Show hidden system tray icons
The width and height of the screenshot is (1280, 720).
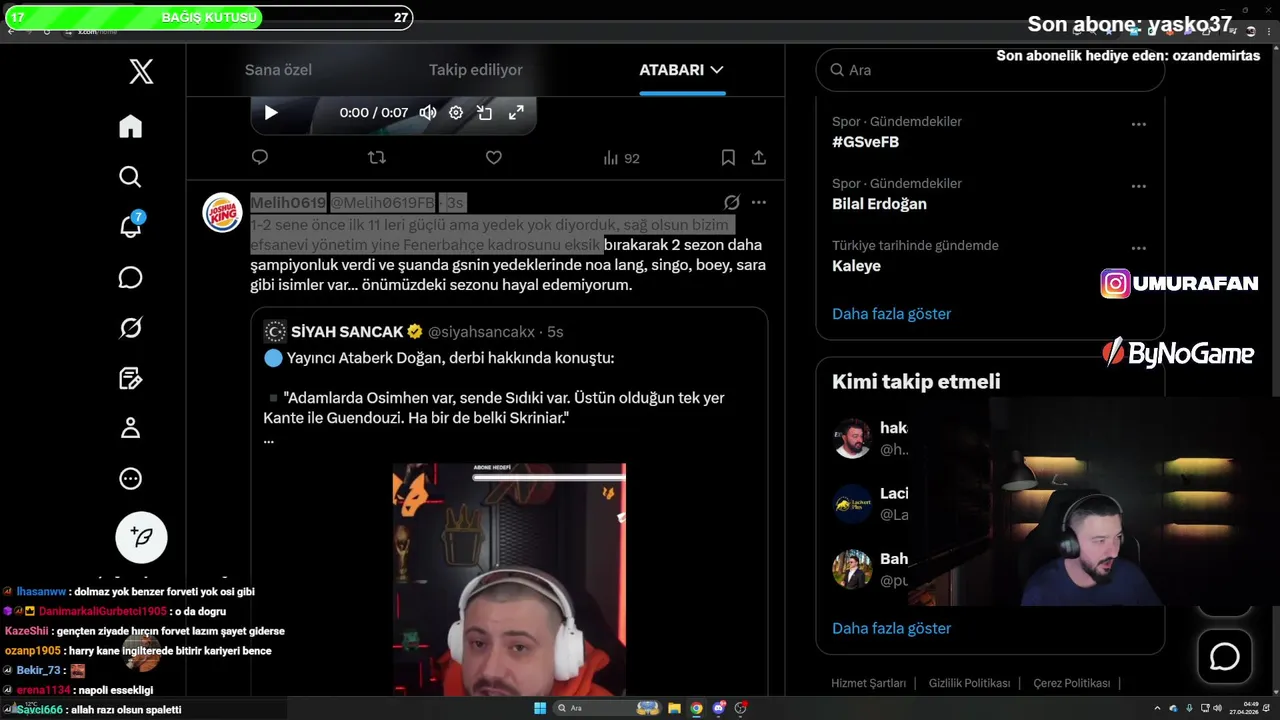(x=1157, y=708)
